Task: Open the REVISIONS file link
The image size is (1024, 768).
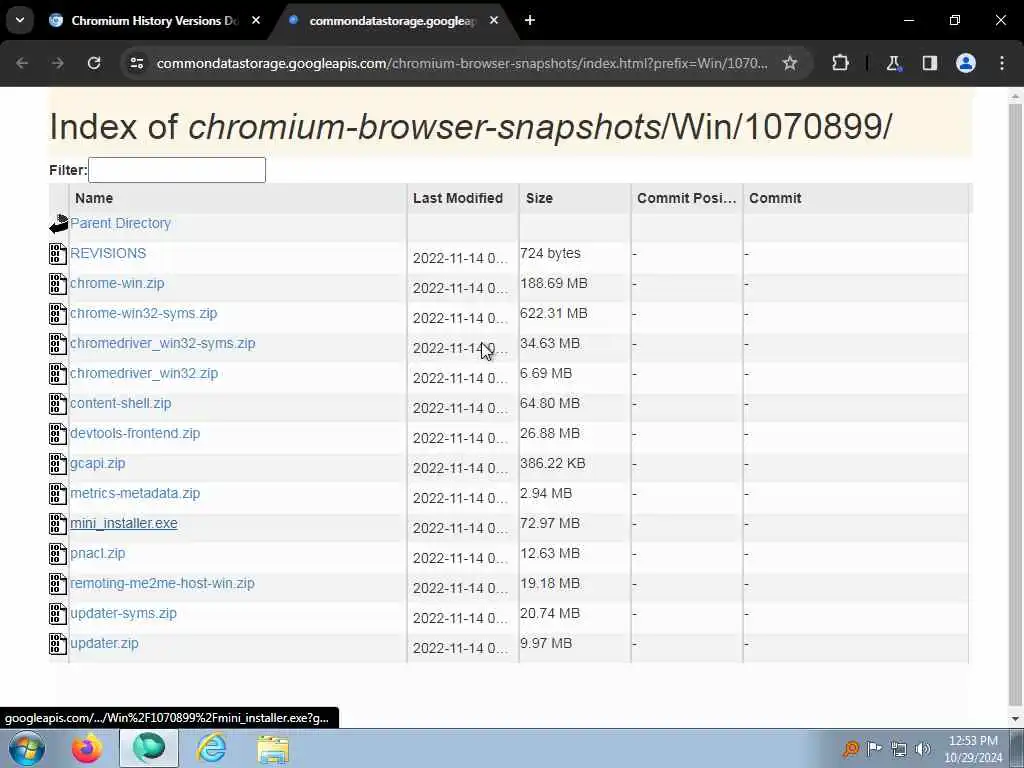Action: (108, 253)
